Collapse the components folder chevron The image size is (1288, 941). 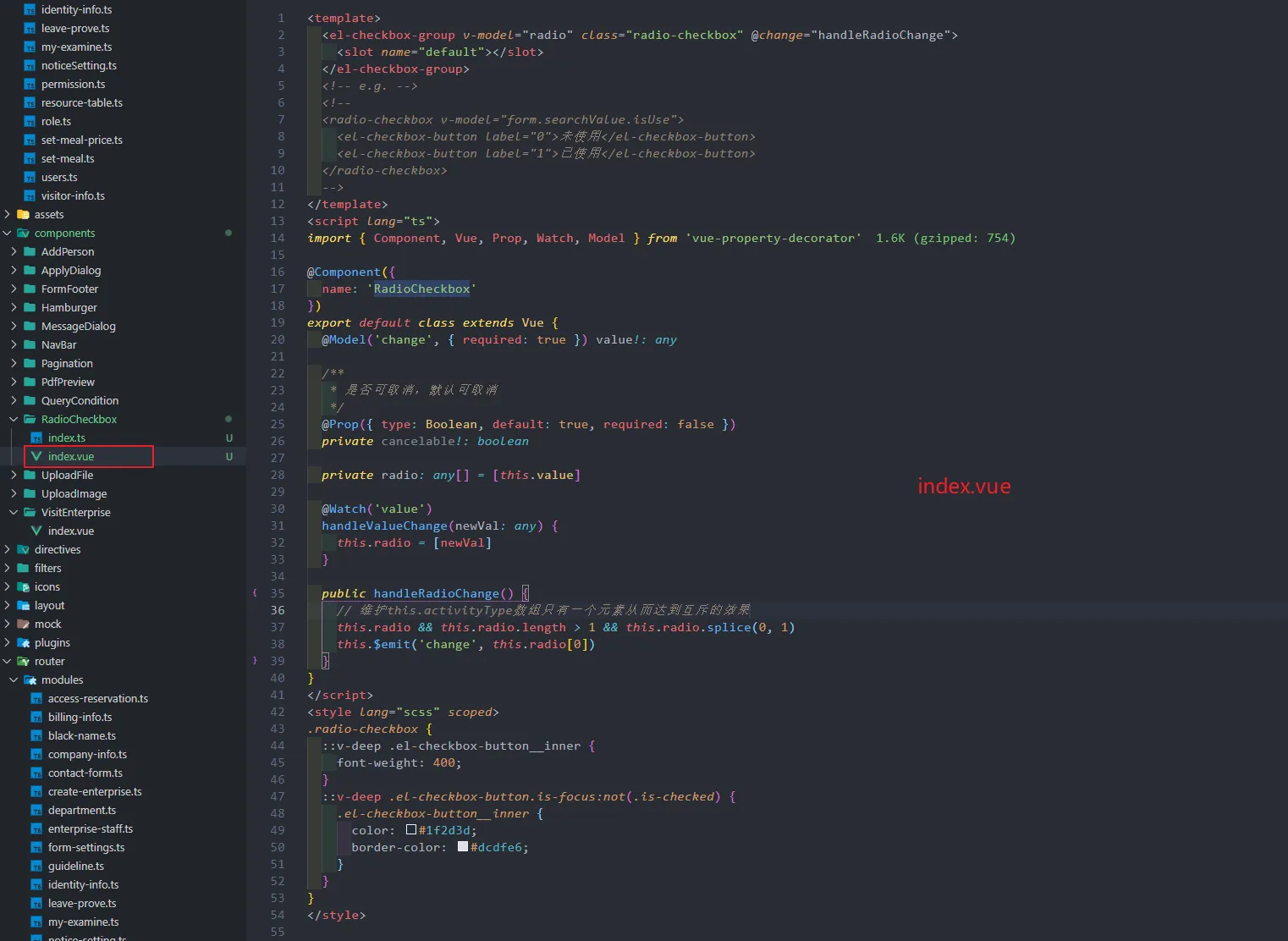point(8,233)
